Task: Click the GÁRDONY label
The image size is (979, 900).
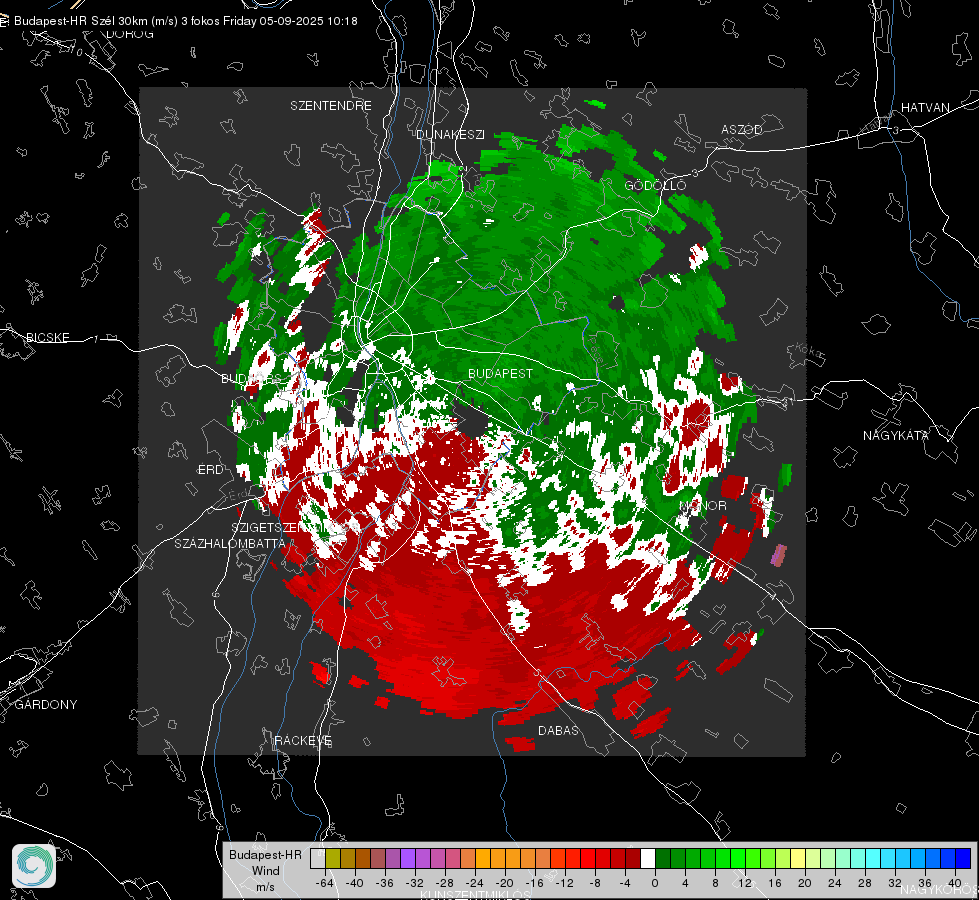Action: [x=46, y=704]
